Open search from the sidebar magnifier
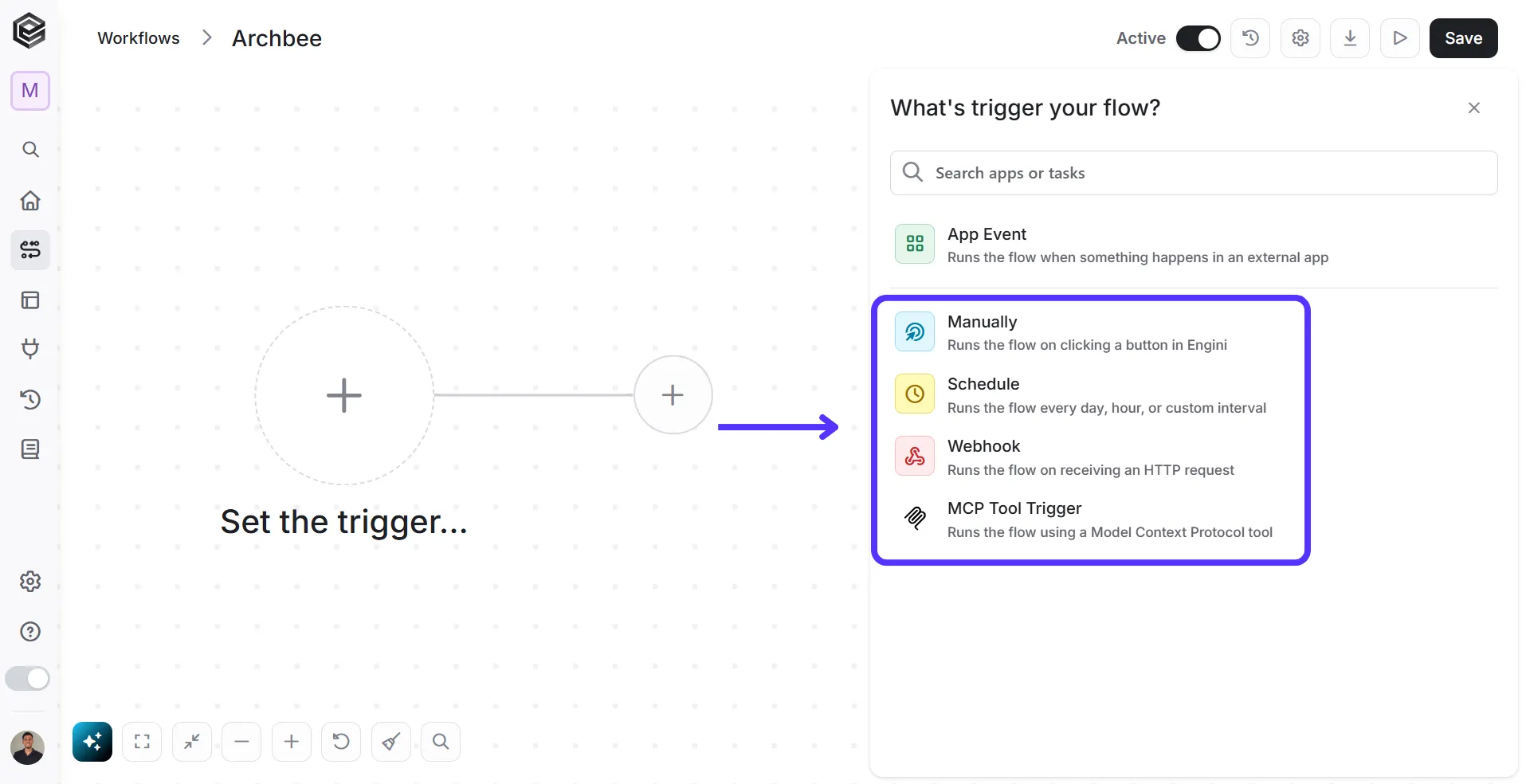This screenshot has width=1526, height=784. (30, 150)
